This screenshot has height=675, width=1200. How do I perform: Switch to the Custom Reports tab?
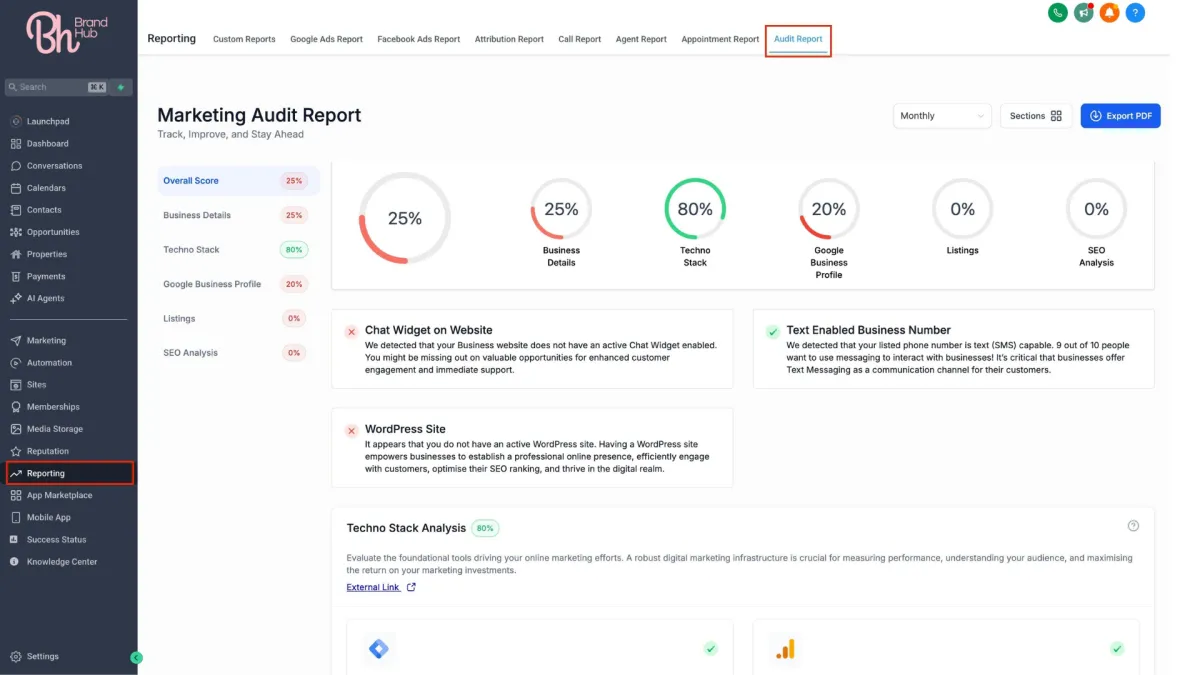[244, 39]
